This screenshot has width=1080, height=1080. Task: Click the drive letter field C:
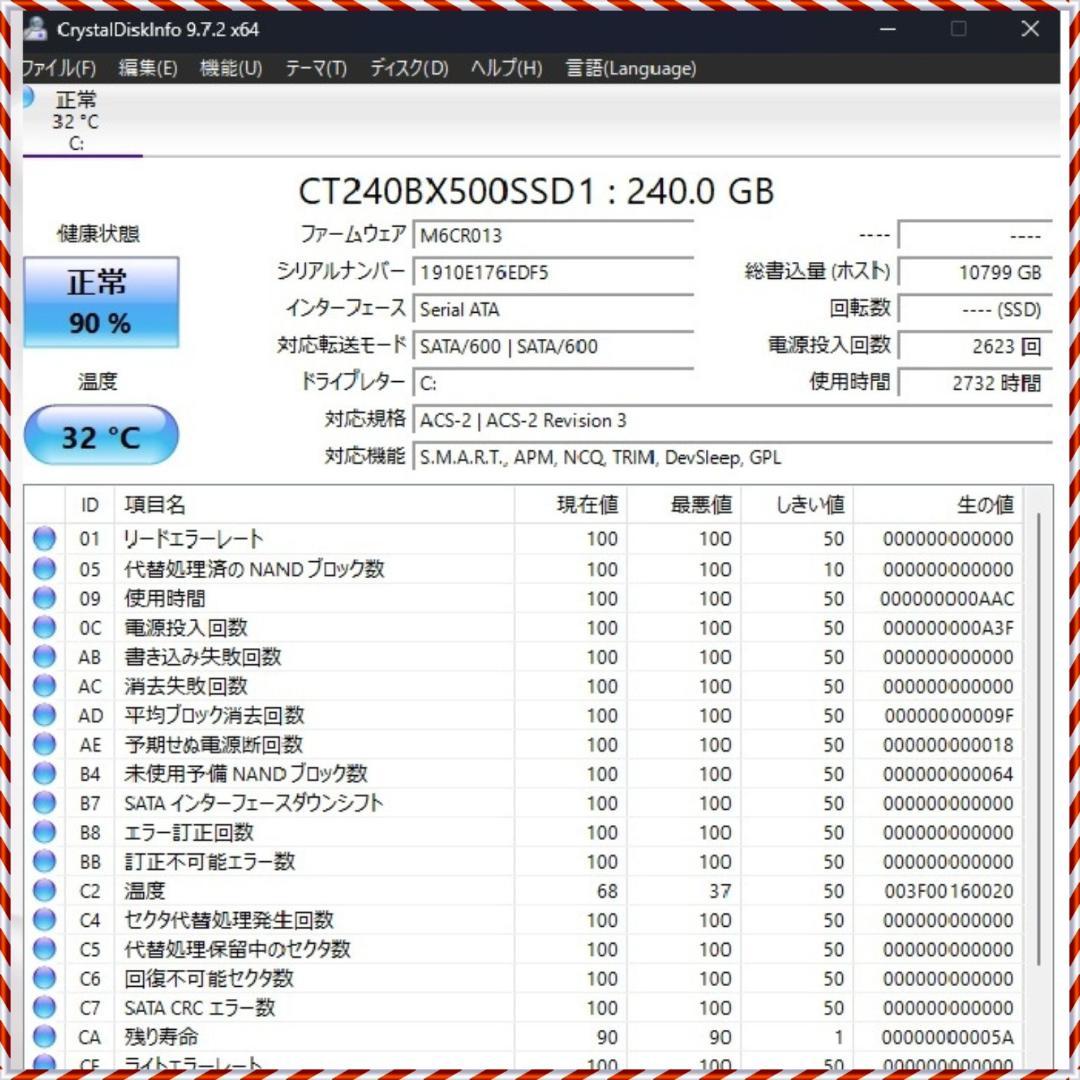[553, 383]
